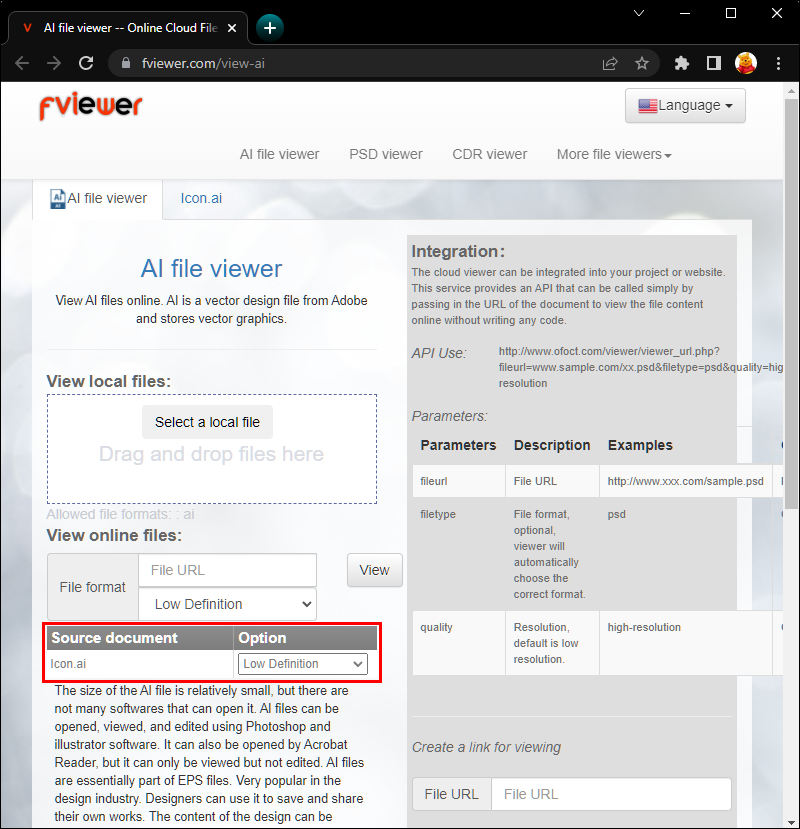This screenshot has width=800, height=829.
Task: Open AI file viewer in top navigation
Action: click(279, 154)
